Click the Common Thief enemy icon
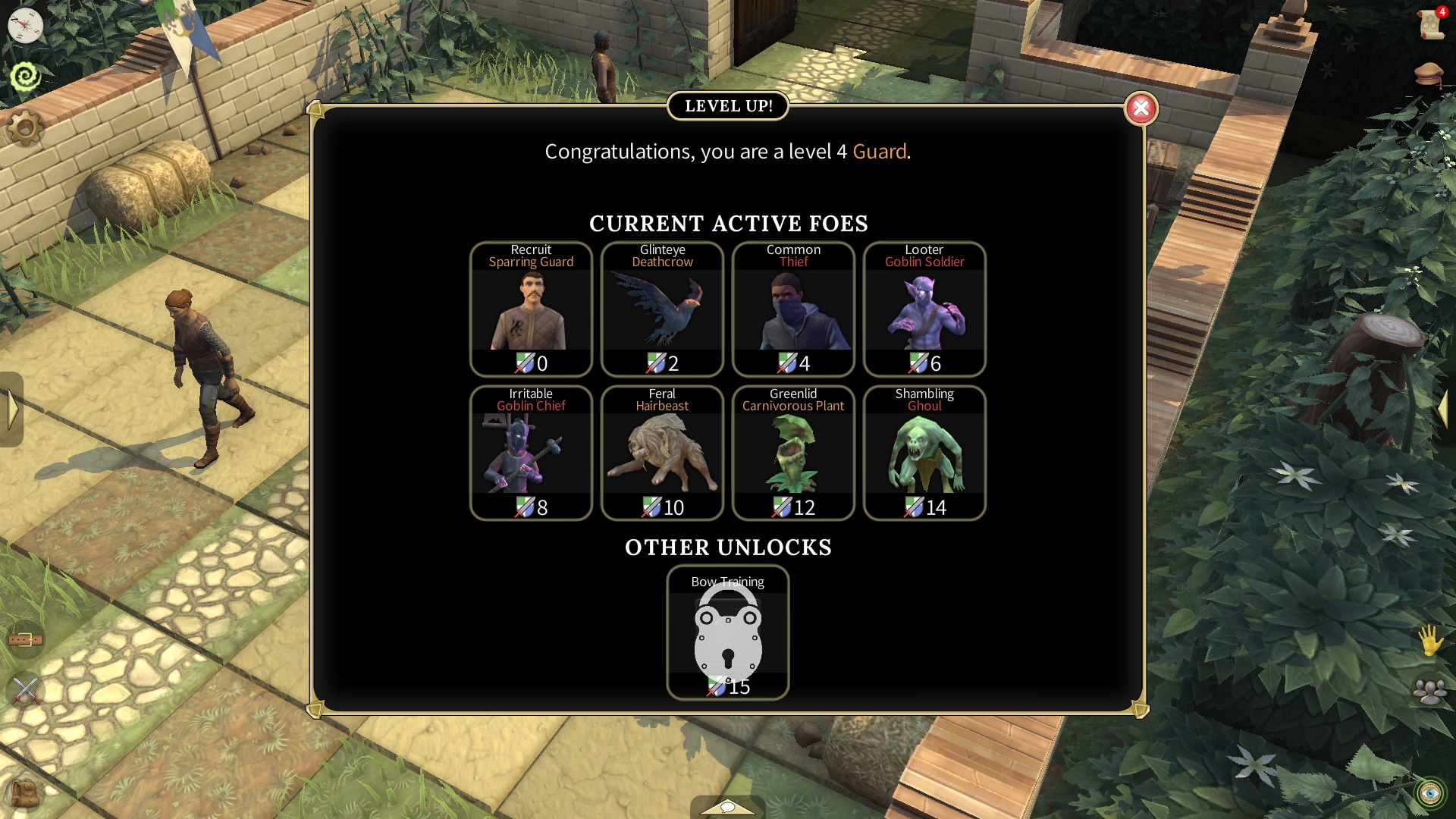Image resolution: width=1456 pixels, height=819 pixels. (x=794, y=308)
